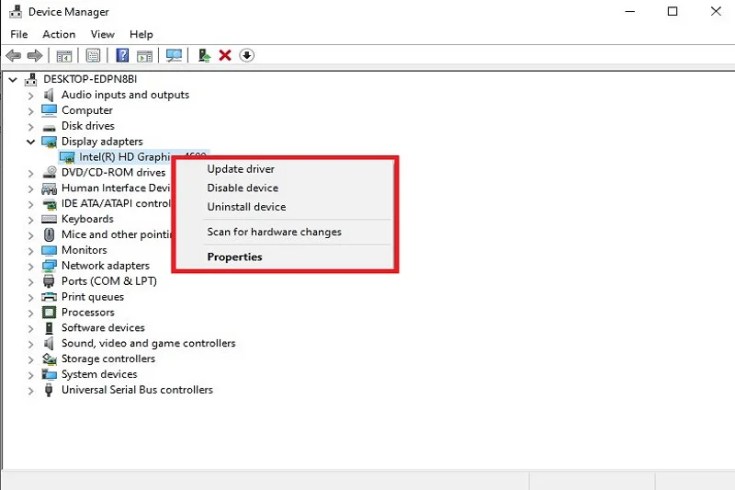Maximize the Device Manager window
Image resolution: width=735 pixels, height=490 pixels.
(x=672, y=11)
